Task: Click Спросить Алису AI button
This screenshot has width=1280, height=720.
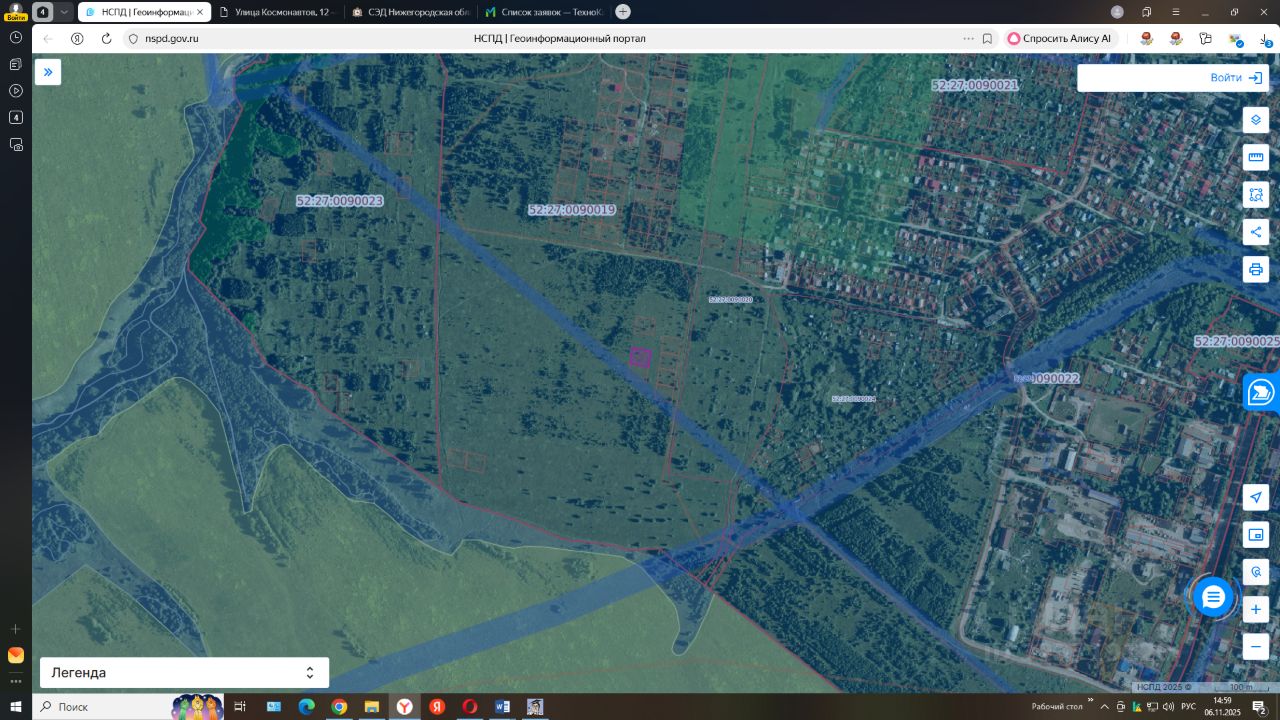Action: coord(1060,38)
